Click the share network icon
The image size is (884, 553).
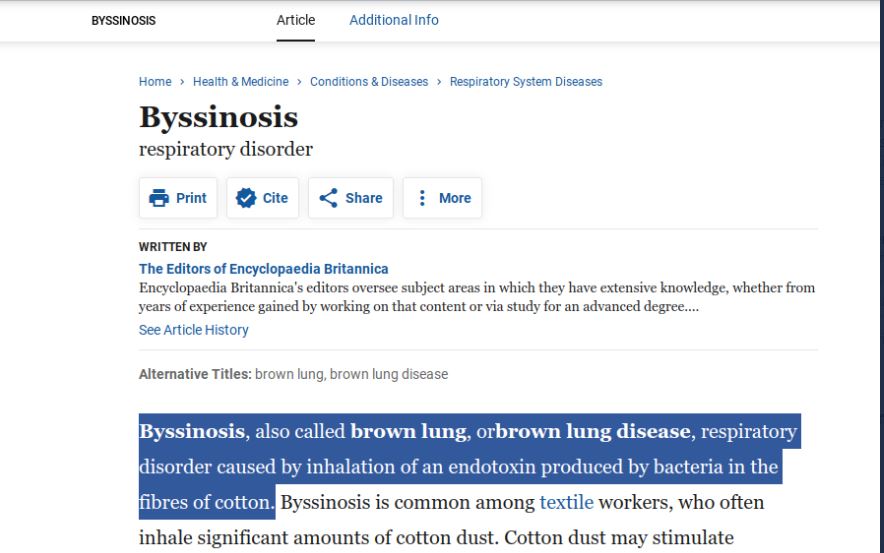tap(328, 198)
